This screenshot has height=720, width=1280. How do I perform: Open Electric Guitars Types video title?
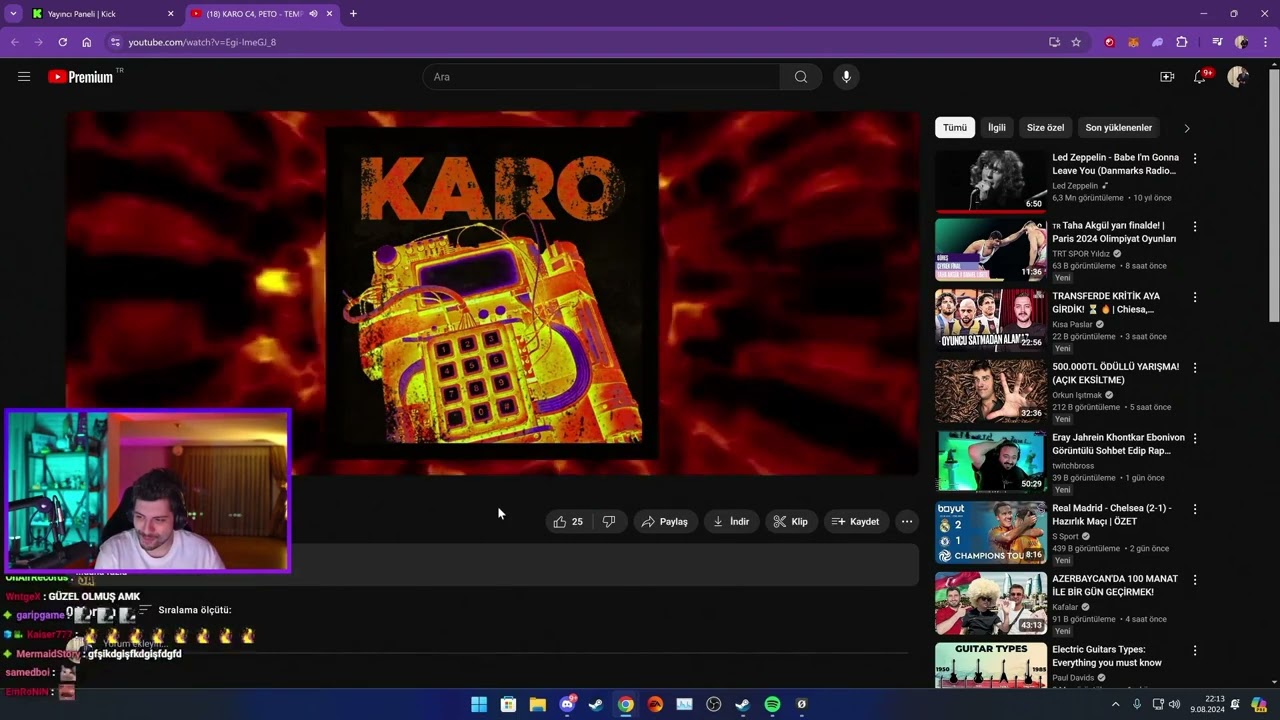click(x=1107, y=656)
